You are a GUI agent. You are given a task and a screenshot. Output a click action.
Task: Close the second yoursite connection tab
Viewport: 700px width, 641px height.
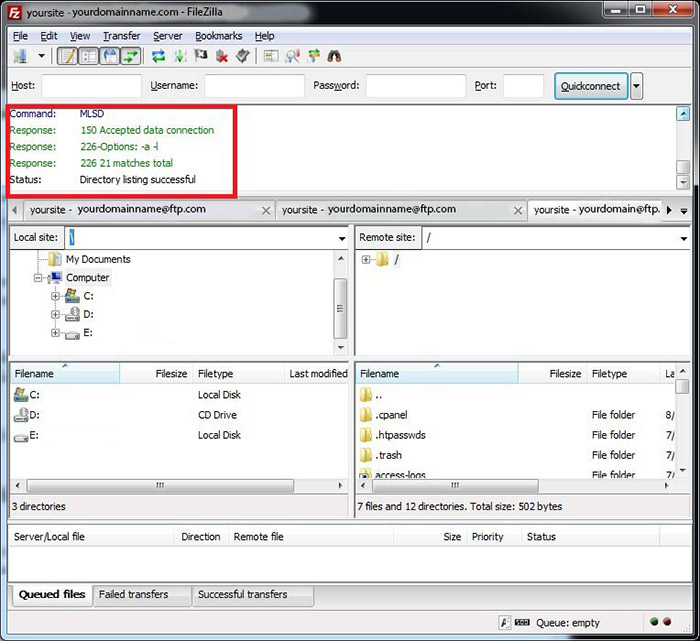tap(518, 210)
